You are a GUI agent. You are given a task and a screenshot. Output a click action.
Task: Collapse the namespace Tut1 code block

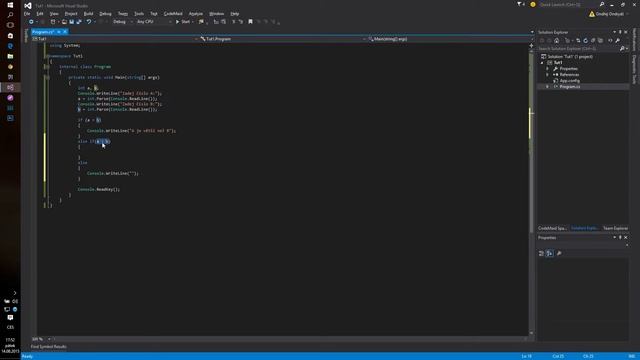pyautogui.click(x=47, y=56)
